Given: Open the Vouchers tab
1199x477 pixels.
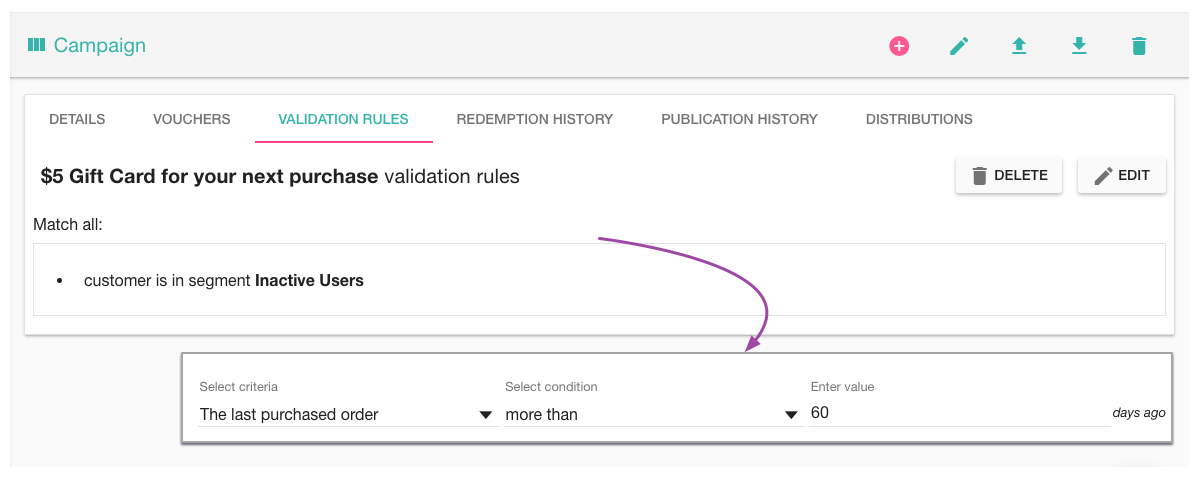Looking at the screenshot, I should pos(191,119).
